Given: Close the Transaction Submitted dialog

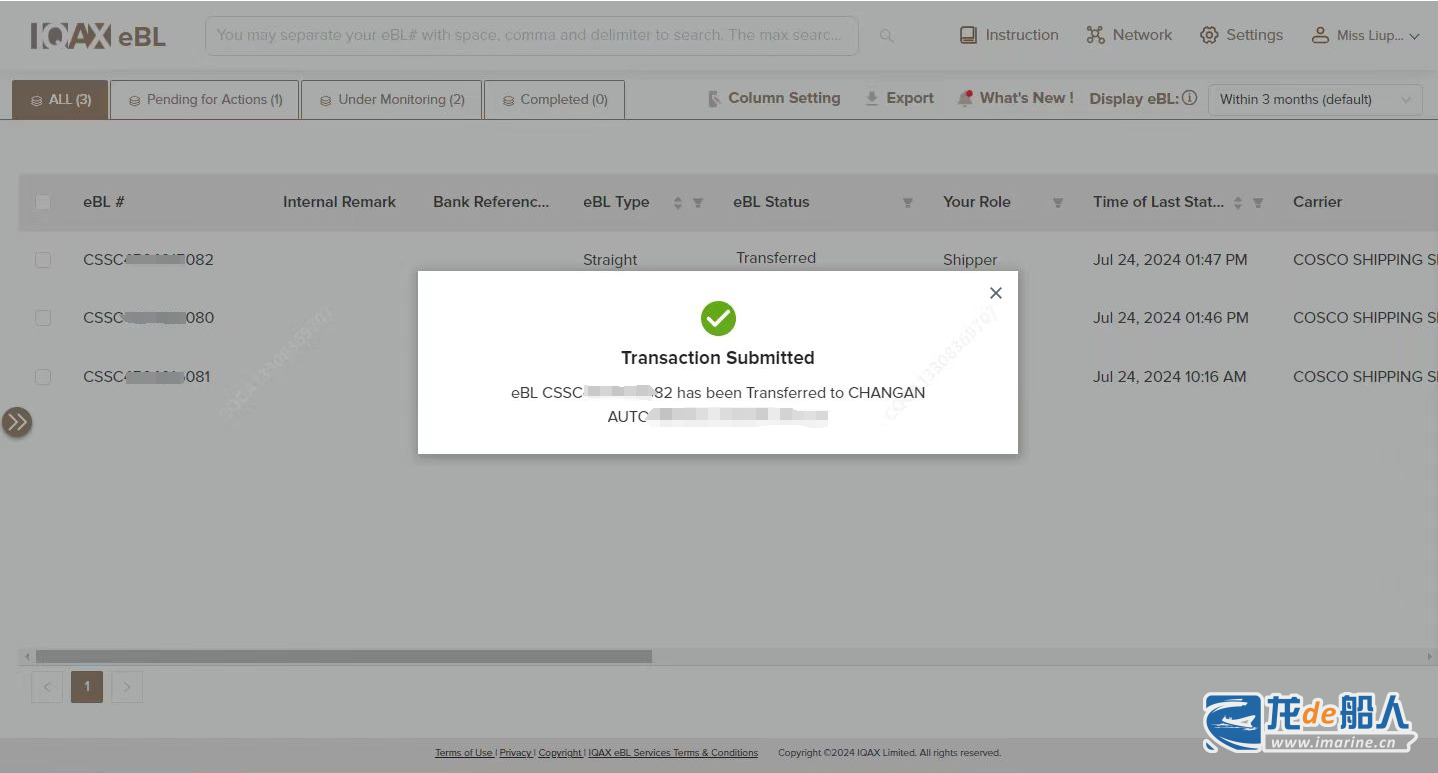Looking at the screenshot, I should (995, 293).
